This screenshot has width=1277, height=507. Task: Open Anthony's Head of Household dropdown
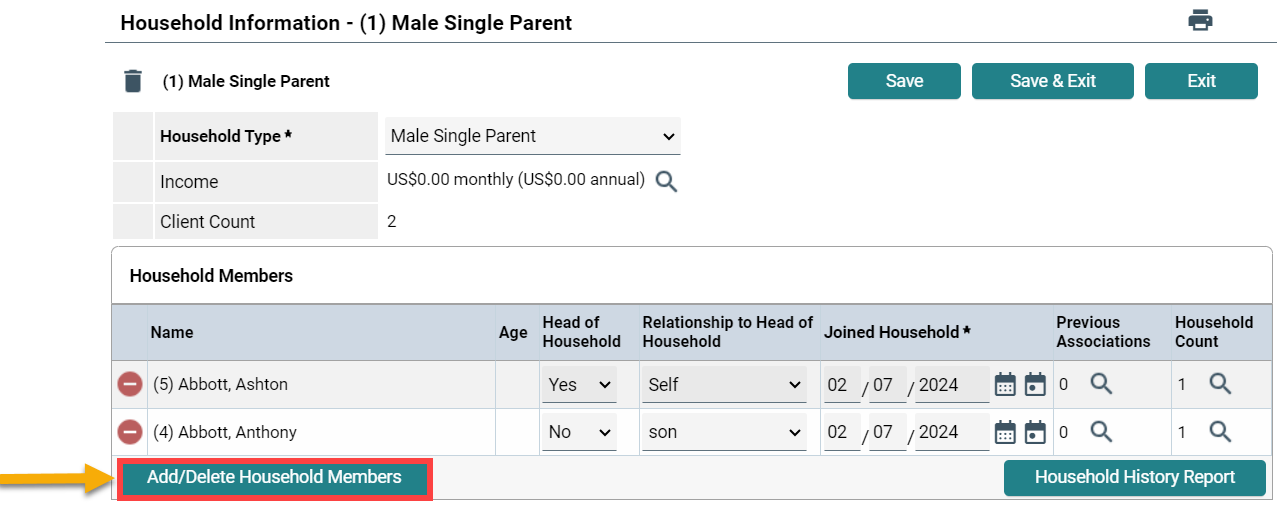pos(579,432)
